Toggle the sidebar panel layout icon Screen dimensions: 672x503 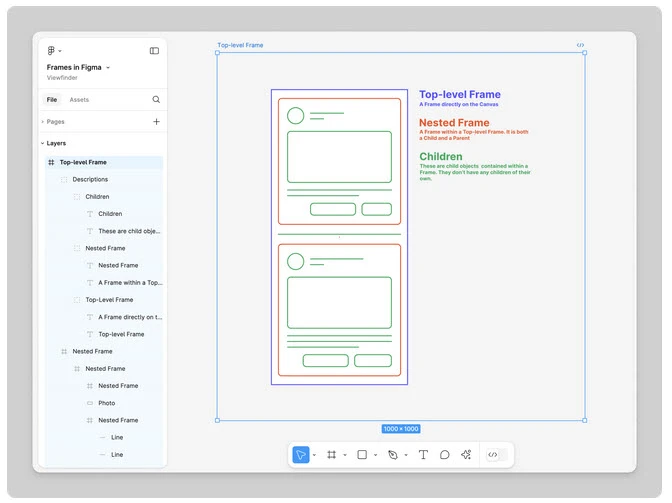coord(154,51)
